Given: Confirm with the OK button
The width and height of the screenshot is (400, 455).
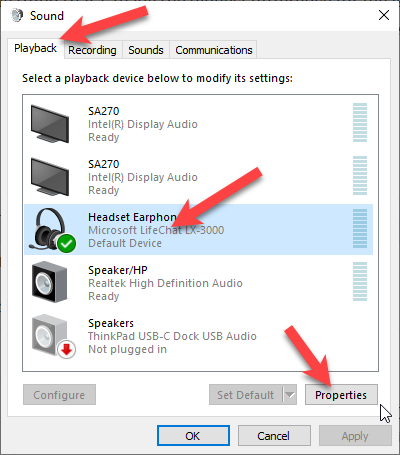Looking at the screenshot, I should point(193,436).
